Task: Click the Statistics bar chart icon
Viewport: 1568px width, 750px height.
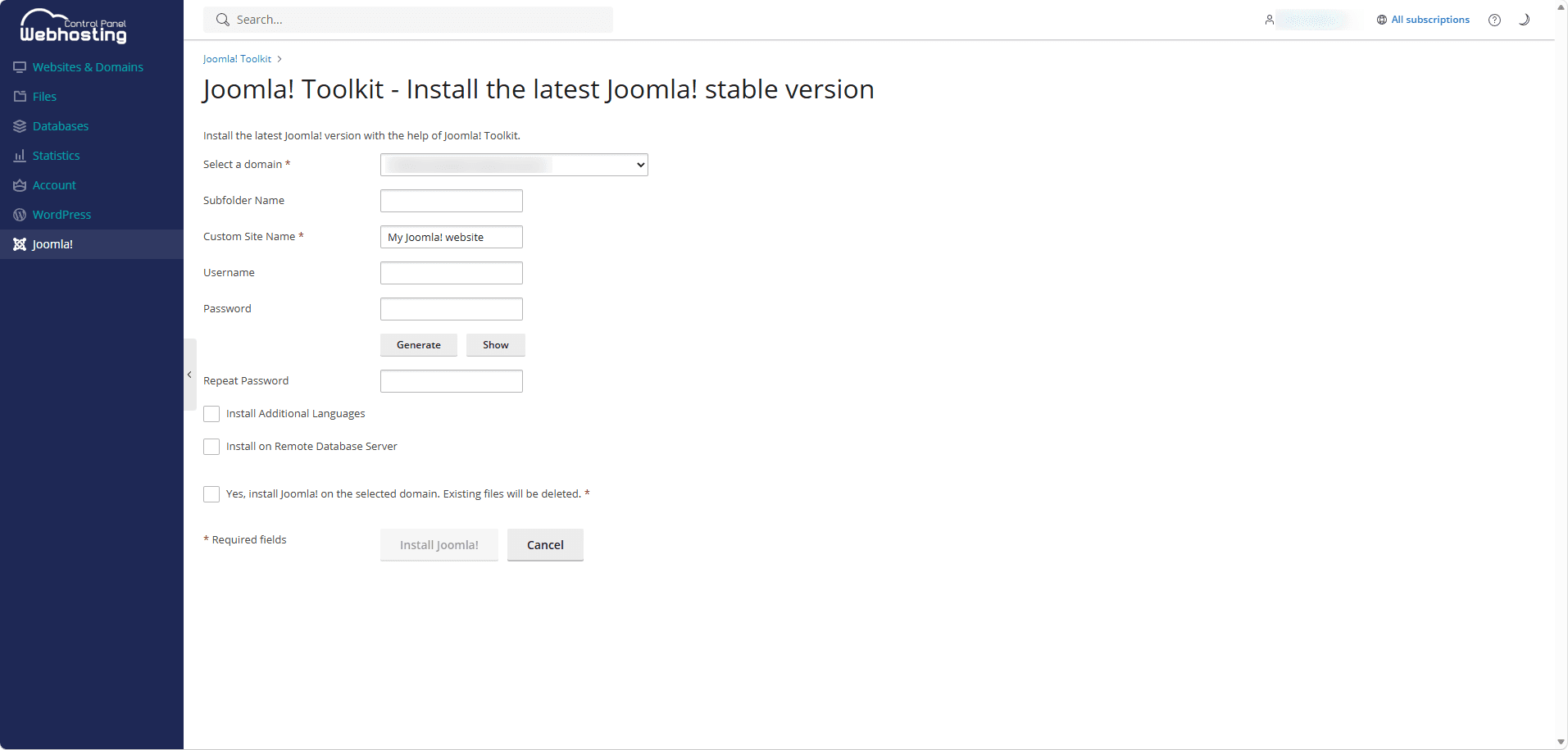Action: pyautogui.click(x=20, y=156)
